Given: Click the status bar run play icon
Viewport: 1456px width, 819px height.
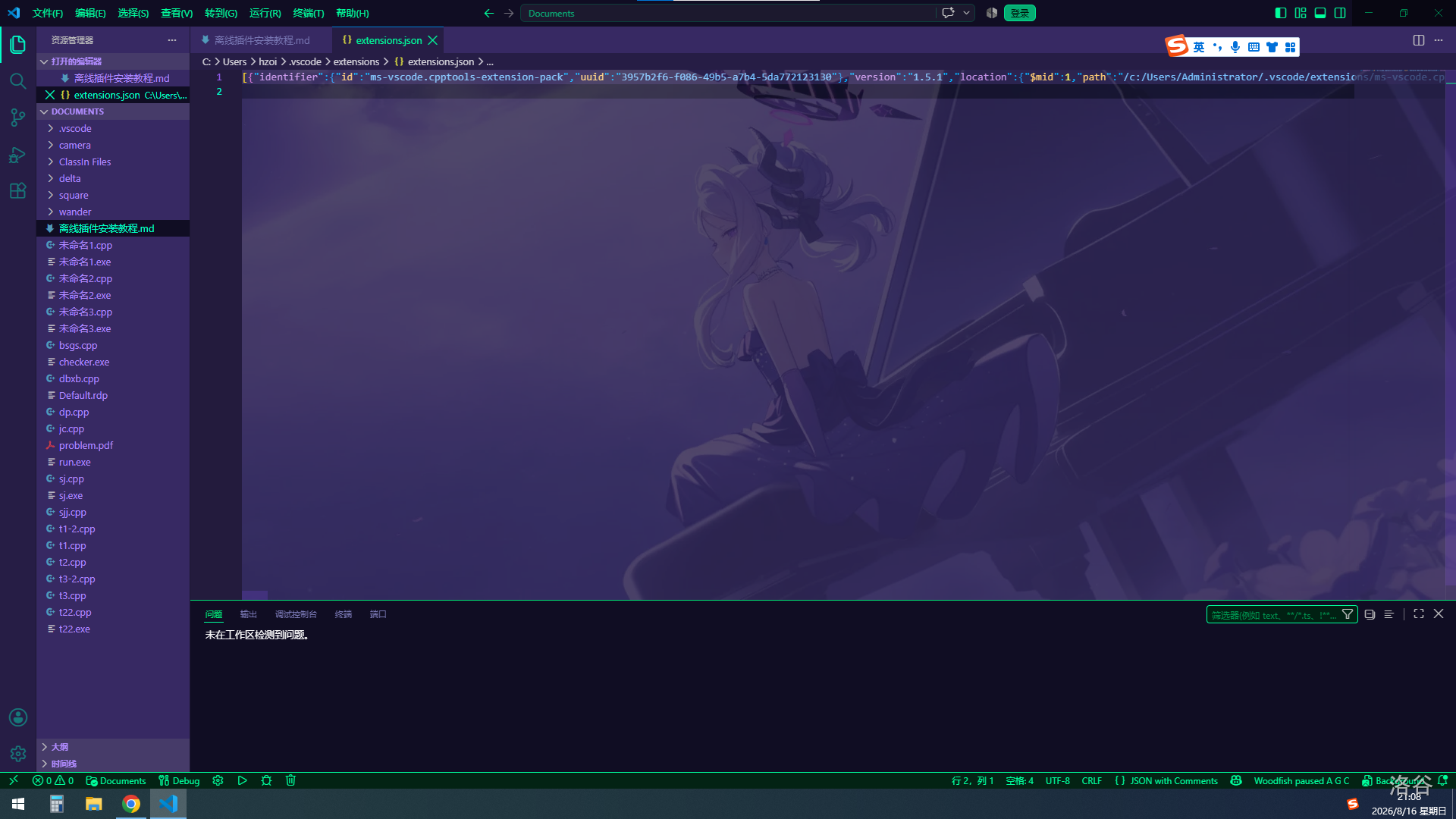Looking at the screenshot, I should [x=243, y=780].
